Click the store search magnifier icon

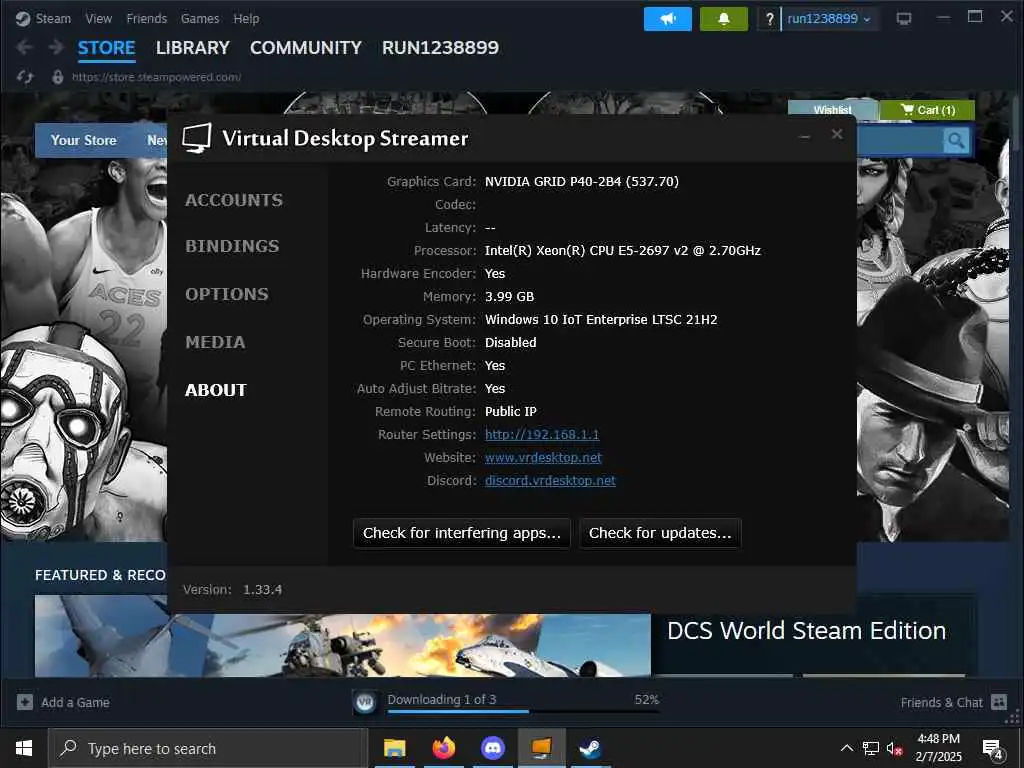[956, 140]
